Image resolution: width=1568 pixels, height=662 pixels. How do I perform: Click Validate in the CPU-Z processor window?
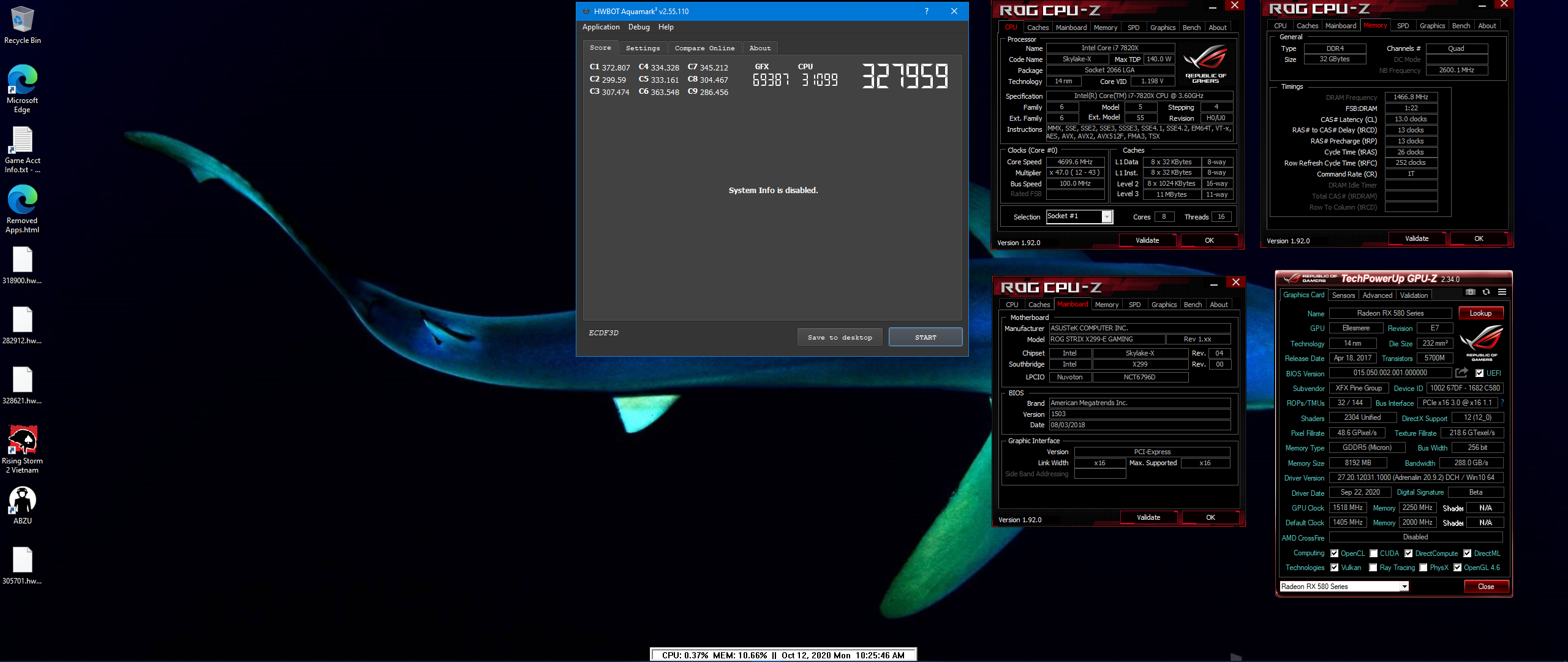pos(1147,240)
